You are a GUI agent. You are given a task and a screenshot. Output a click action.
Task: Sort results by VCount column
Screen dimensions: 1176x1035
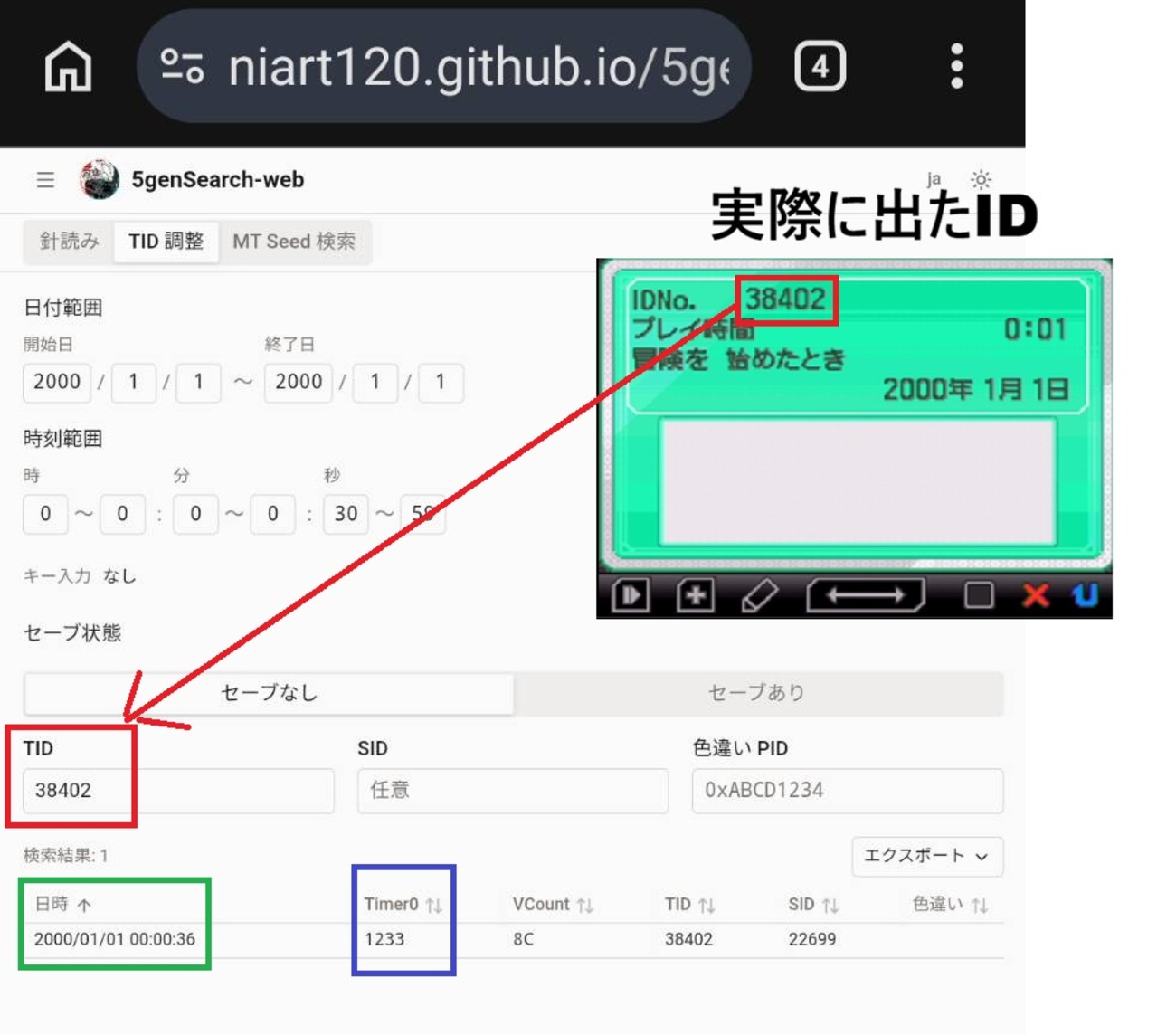pyautogui.click(x=553, y=904)
